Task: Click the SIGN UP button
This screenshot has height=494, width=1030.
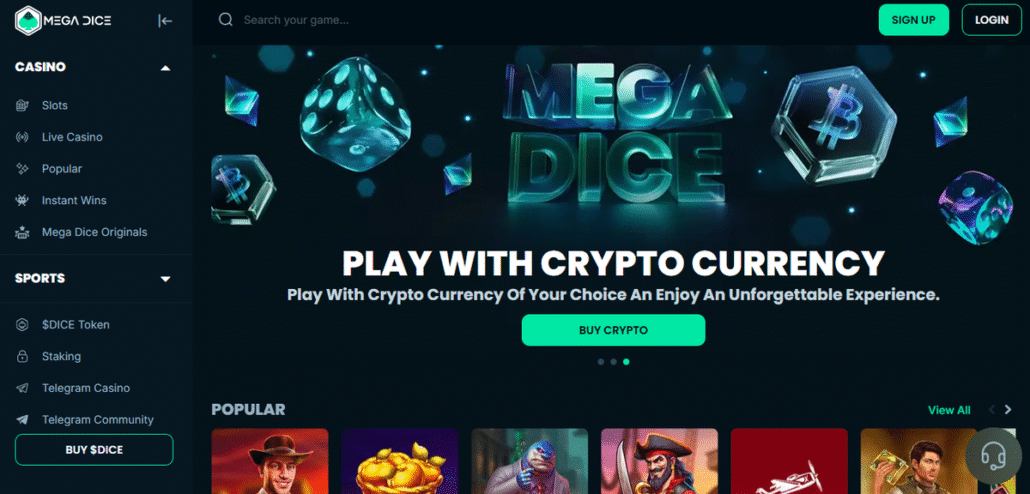Action: pos(914,20)
